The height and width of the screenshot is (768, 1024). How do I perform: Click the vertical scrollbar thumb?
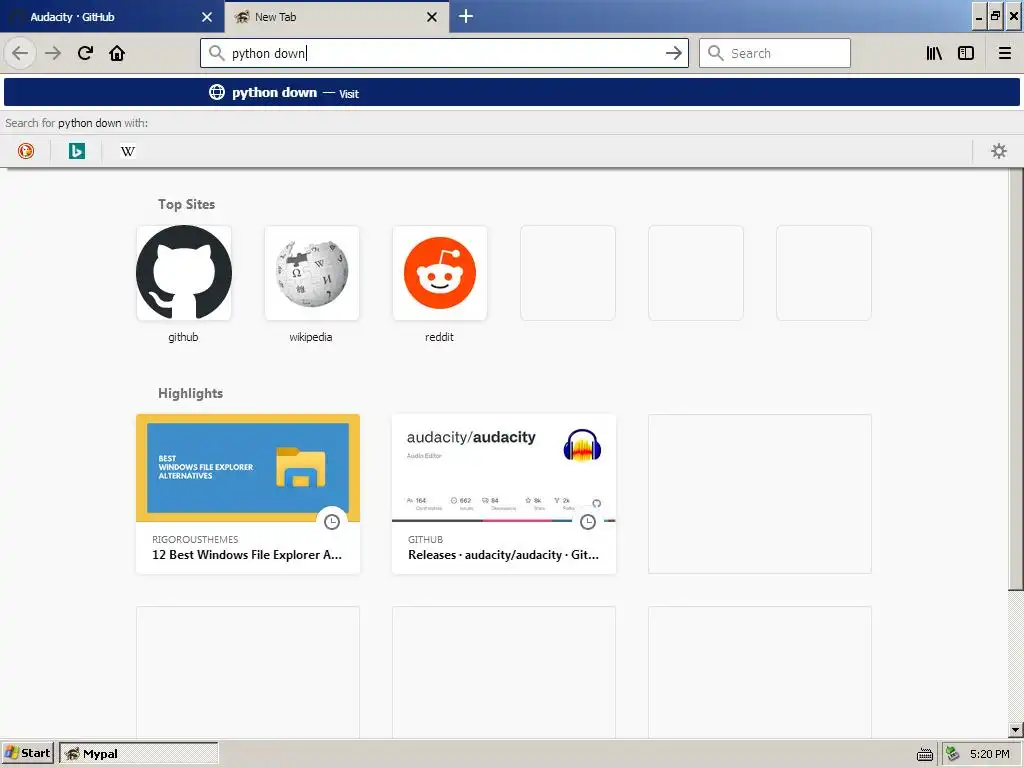click(1016, 379)
